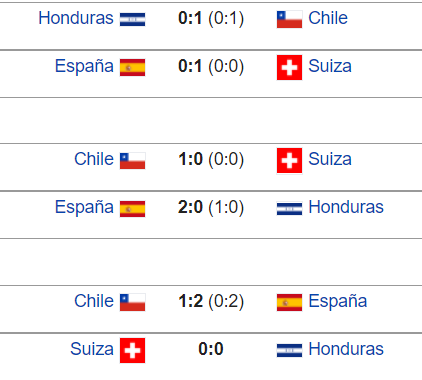Open Chile link in the 0:1 (0:1) match
This screenshot has width=422, height=380.
click(328, 18)
